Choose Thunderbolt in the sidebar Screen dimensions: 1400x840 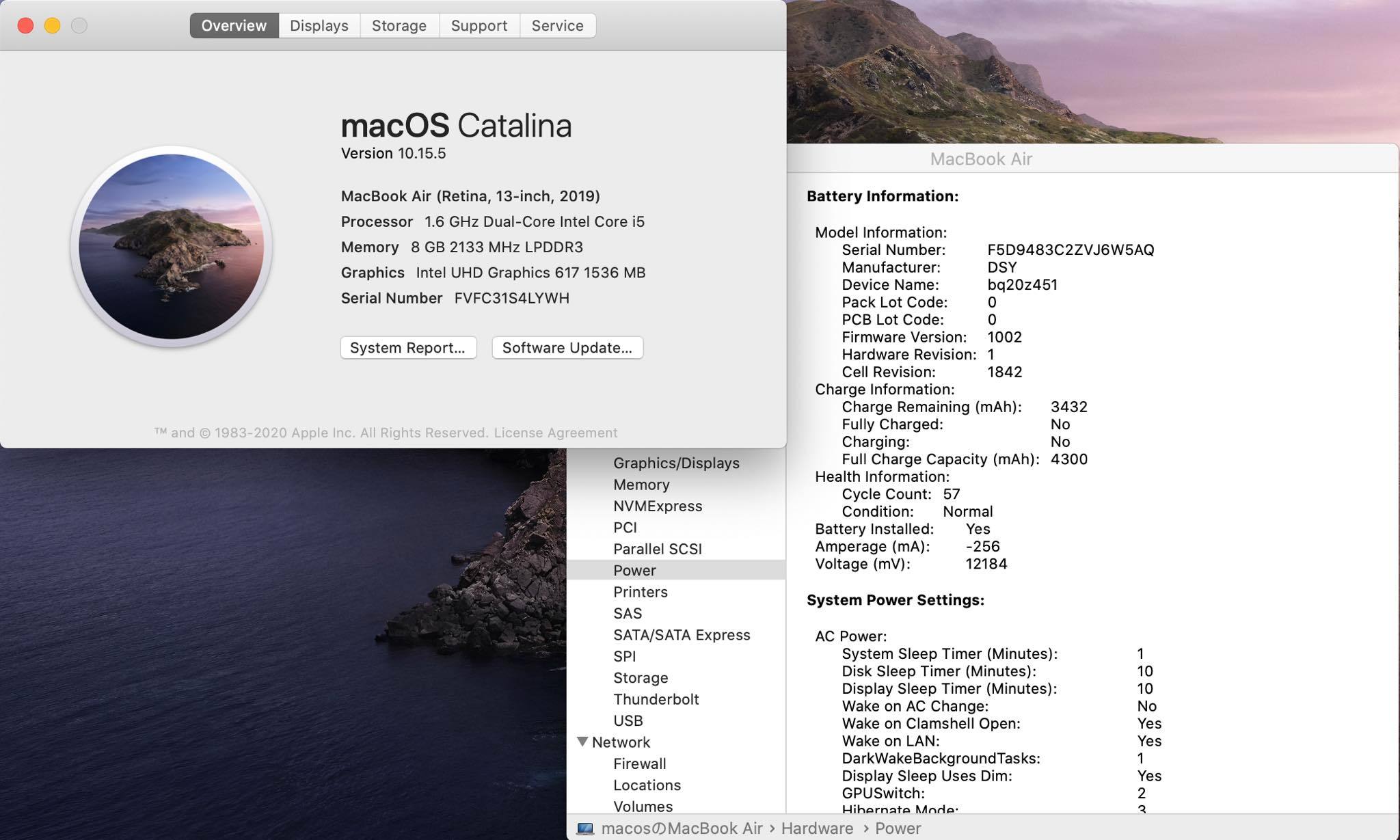click(x=656, y=699)
